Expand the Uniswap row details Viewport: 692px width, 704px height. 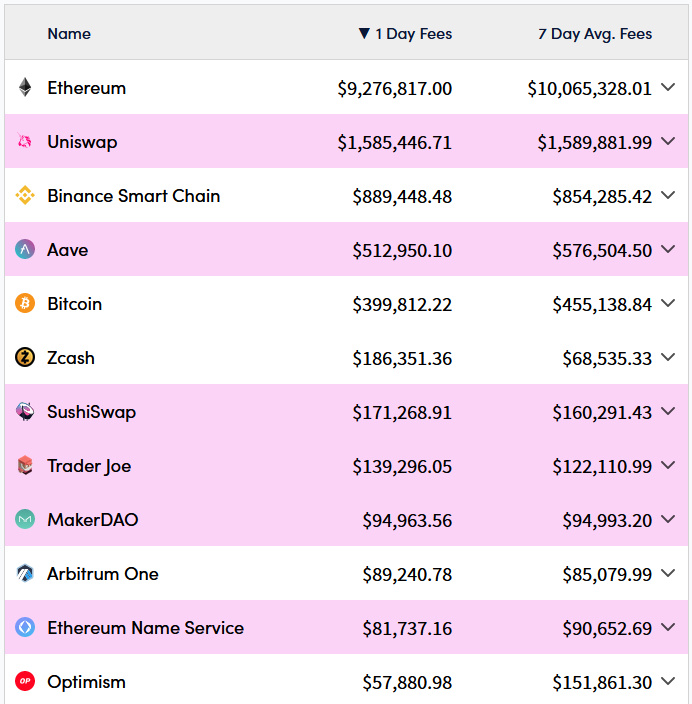[x=669, y=142]
